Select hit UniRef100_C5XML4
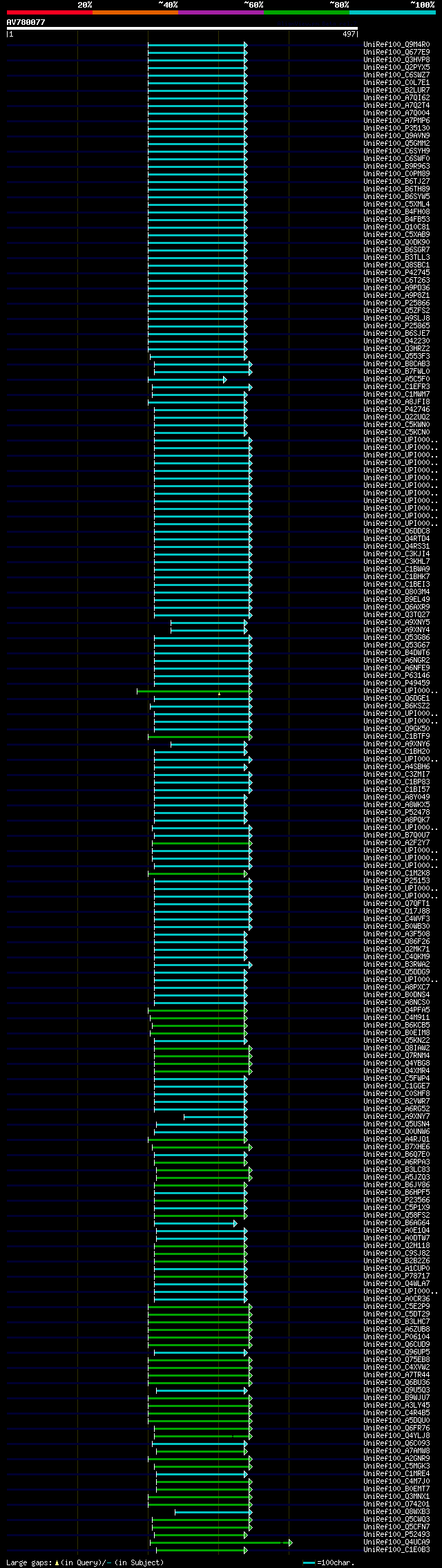442x1568 pixels. click(x=396, y=205)
